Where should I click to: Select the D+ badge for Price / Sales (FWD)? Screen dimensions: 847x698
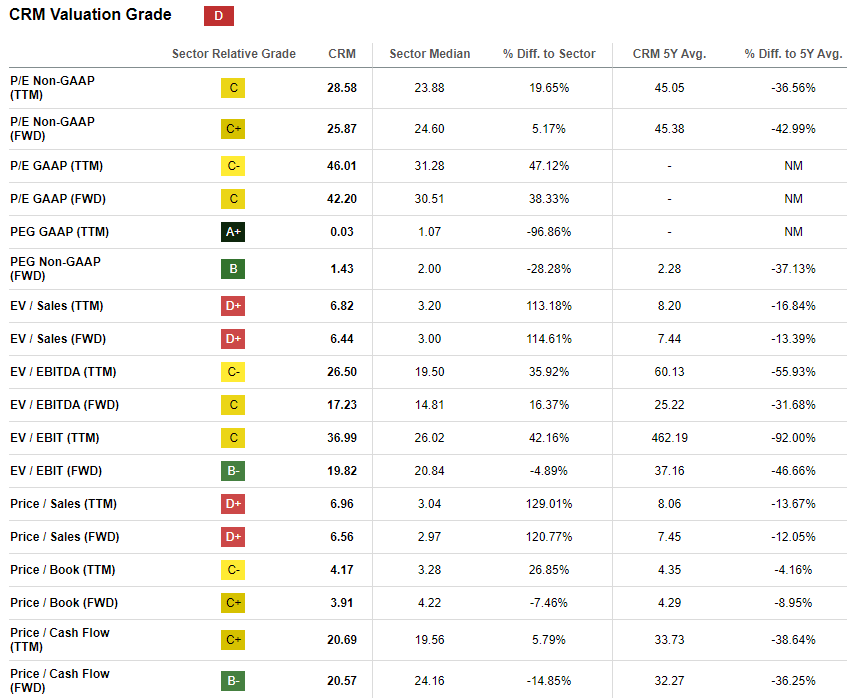pyautogui.click(x=233, y=536)
